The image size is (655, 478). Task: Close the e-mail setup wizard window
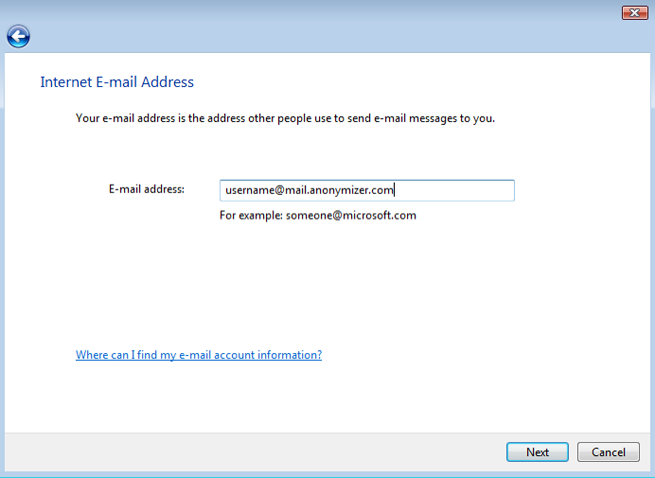[635, 12]
